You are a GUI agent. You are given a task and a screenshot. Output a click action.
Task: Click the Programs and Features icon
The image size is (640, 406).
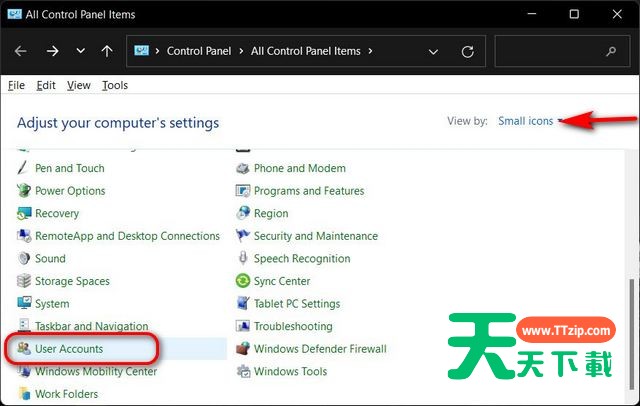point(242,191)
